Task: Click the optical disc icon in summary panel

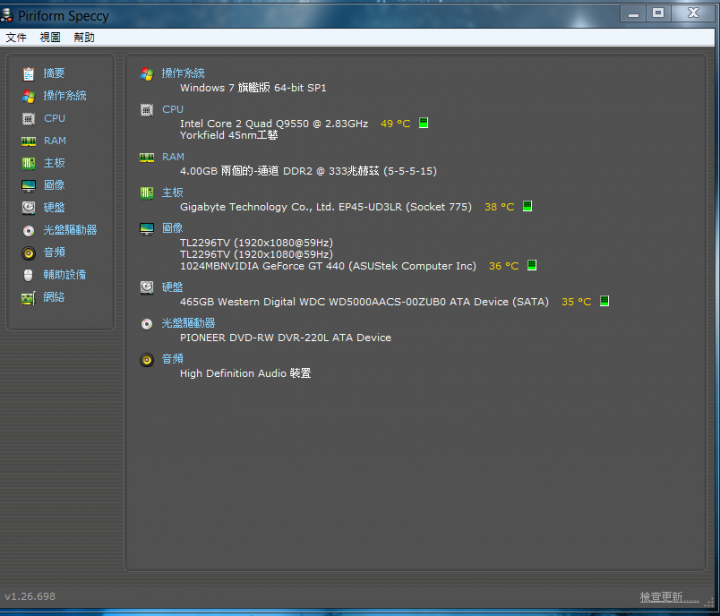Action: (146, 324)
